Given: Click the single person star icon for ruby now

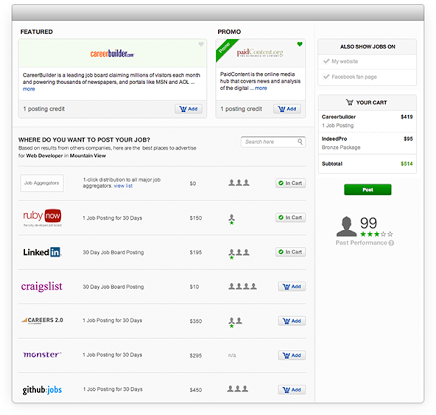Looking at the screenshot, I should pyautogui.click(x=232, y=219).
